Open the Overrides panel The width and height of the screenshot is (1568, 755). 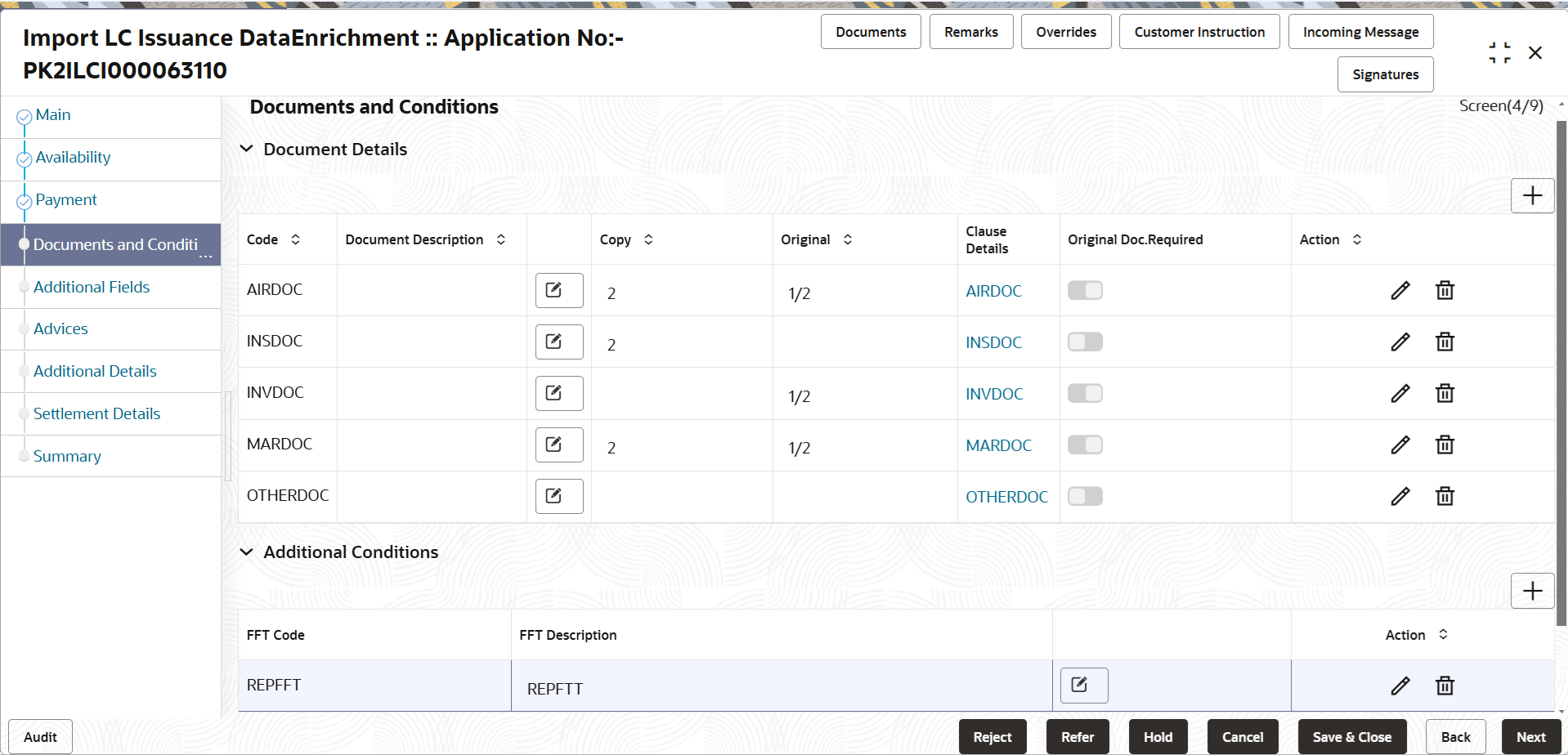click(x=1066, y=32)
